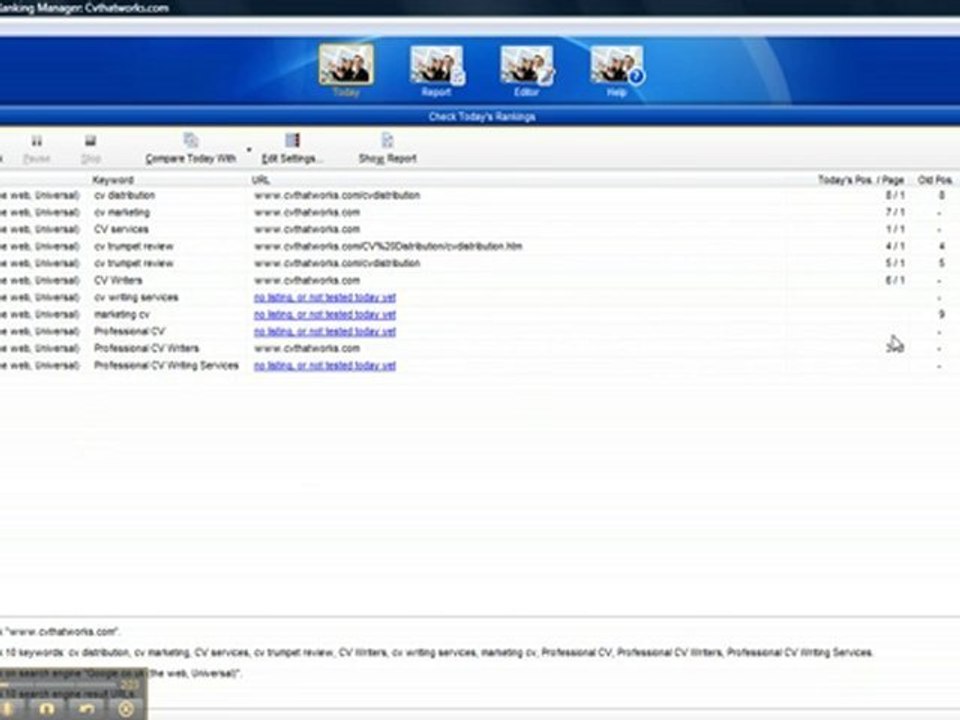The image size is (960, 720).
Task: Open 'no listing' link for Professional CV Writing Services
Action: click(325, 366)
